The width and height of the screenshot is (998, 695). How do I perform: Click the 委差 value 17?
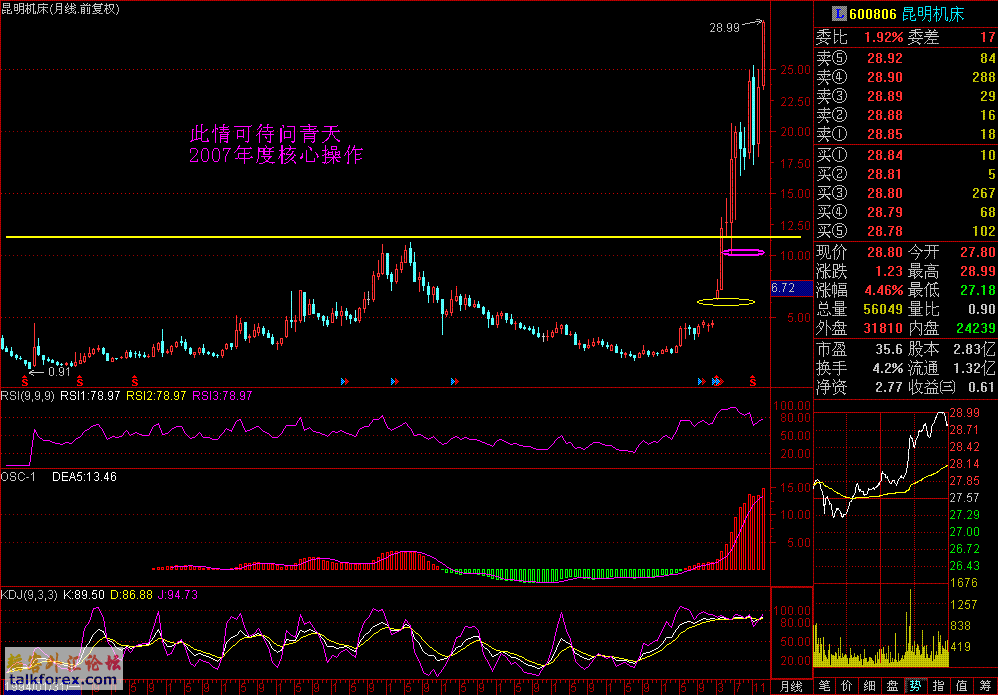coord(988,38)
